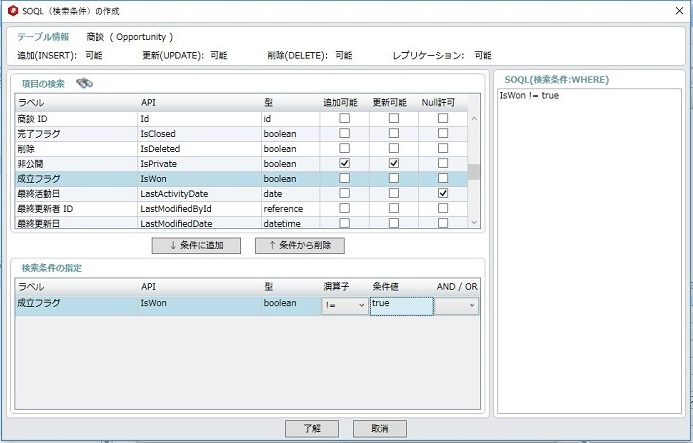
Task: Click the ラベル column header in field list
Action: pyautogui.click(x=76, y=103)
